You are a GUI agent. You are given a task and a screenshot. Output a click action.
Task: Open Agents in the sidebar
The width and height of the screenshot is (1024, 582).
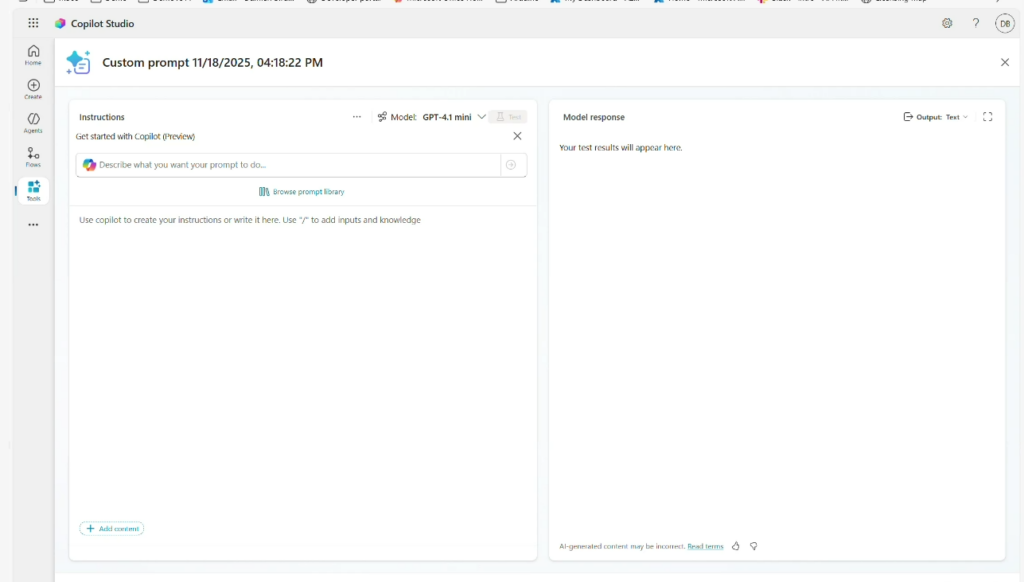click(33, 123)
